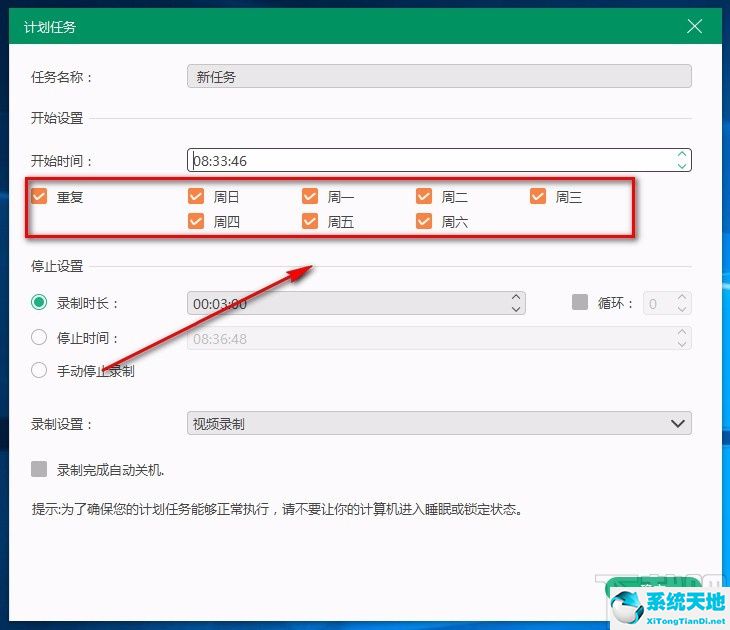The width and height of the screenshot is (730, 630).
Task: Click the 录制完成自动关机 label text
Action: 110,470
